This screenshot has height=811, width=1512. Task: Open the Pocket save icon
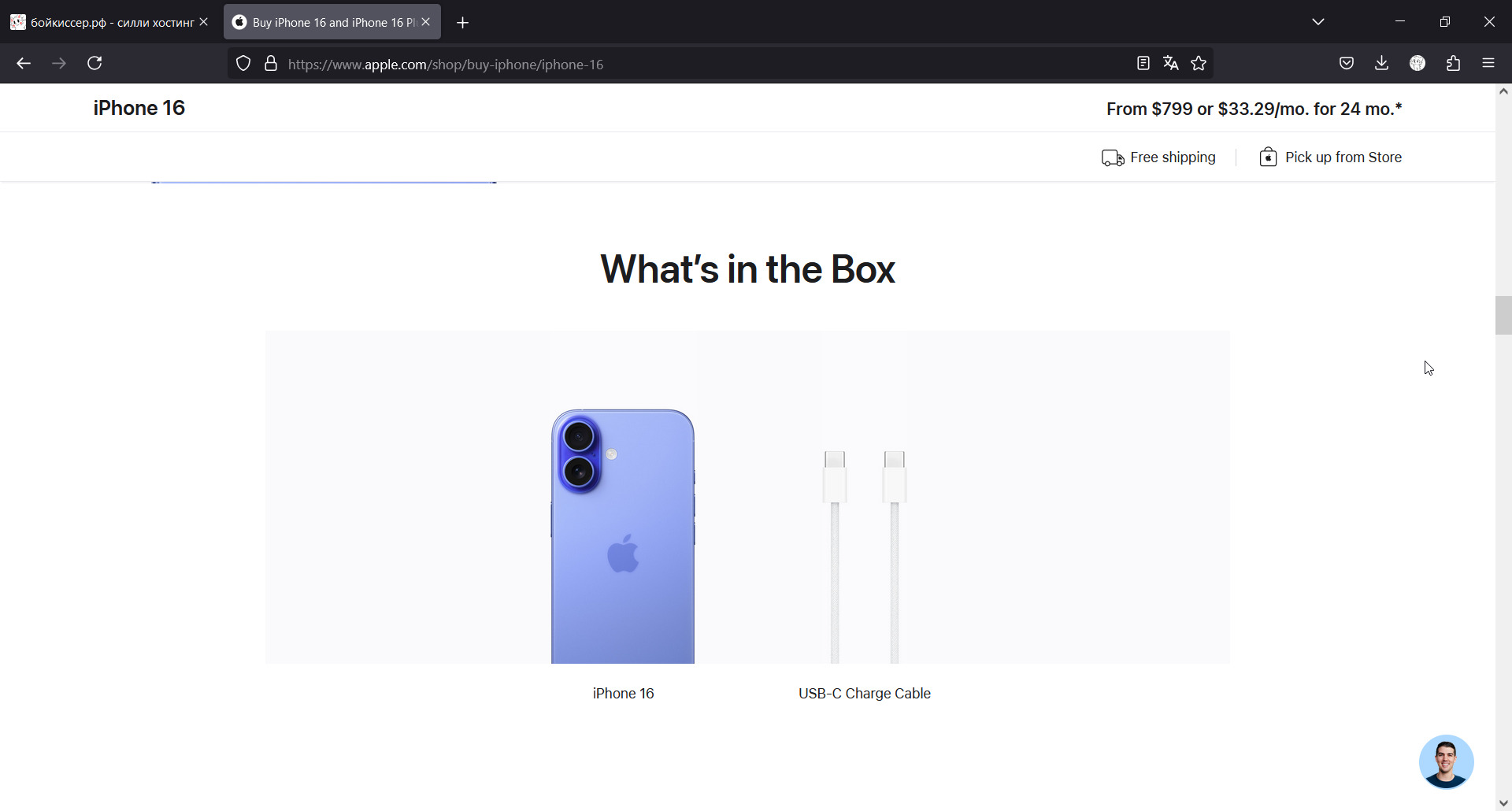[1347, 63]
